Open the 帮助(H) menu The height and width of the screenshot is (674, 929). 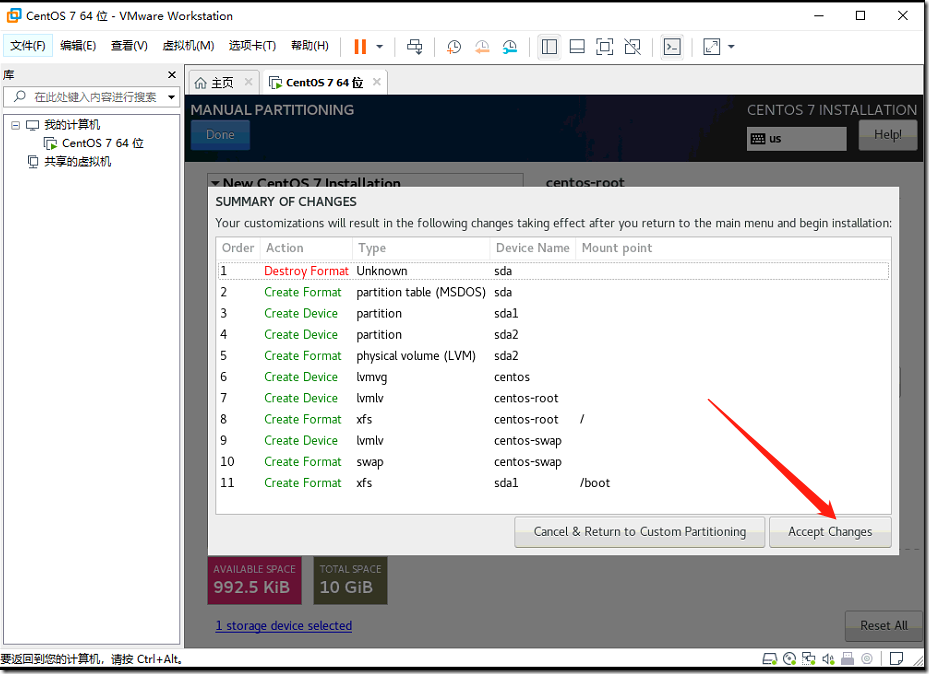coord(309,46)
